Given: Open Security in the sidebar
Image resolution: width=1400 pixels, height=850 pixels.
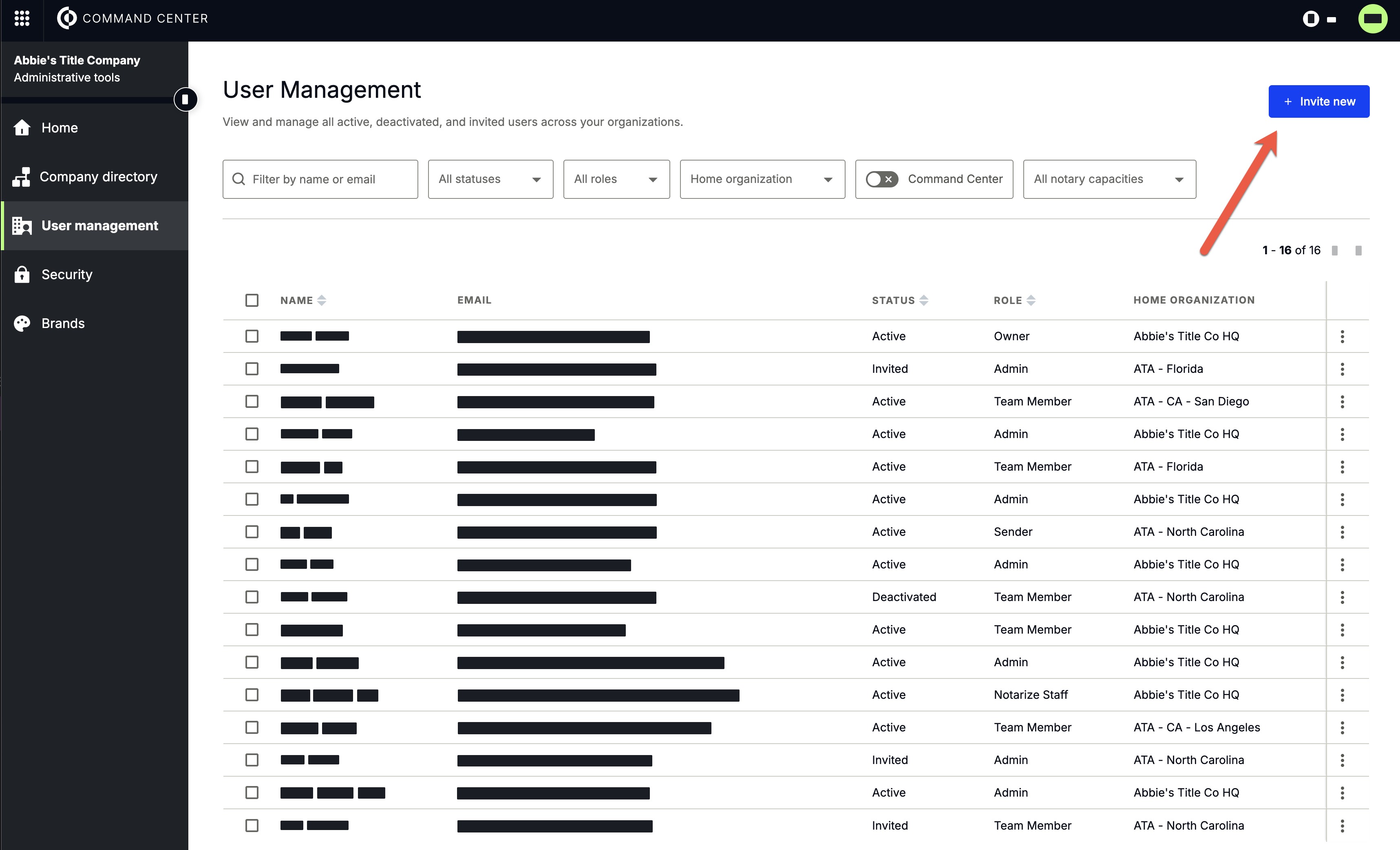Looking at the screenshot, I should click(95, 274).
